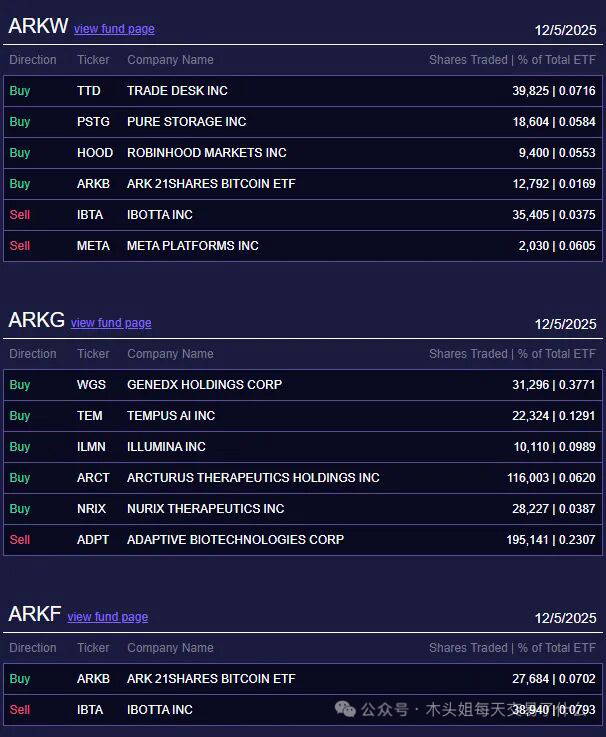Click ARKF table Direction column header
Screen dimensions: 606x737
pyautogui.click(x=33, y=648)
